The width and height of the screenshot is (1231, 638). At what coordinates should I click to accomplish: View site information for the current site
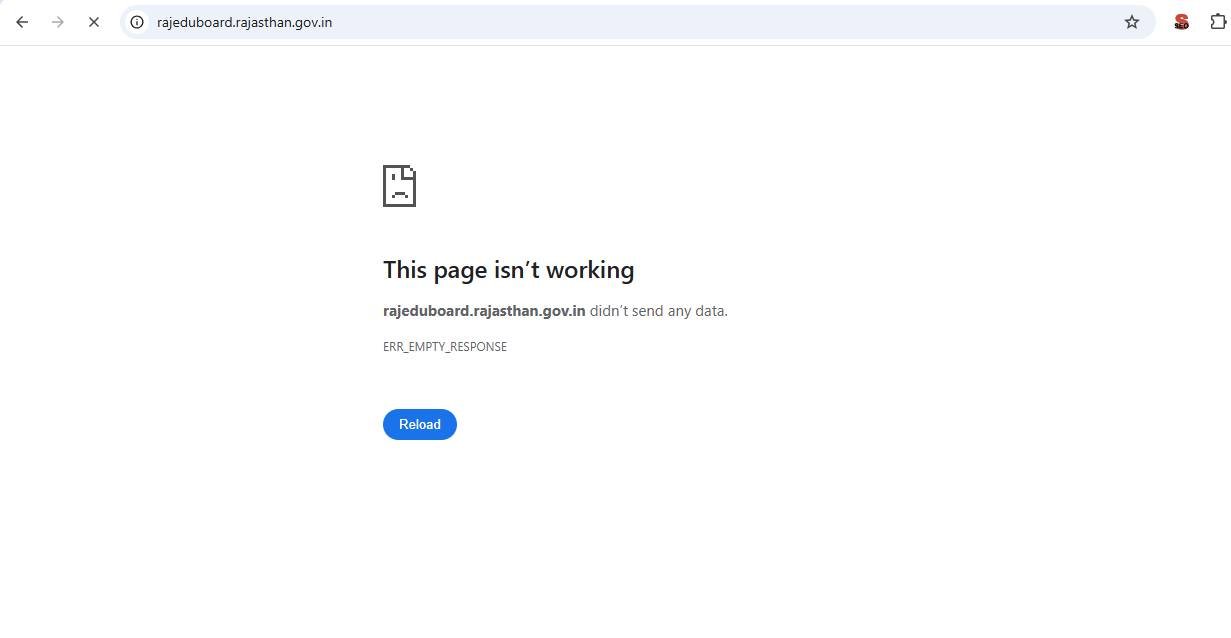tap(137, 22)
